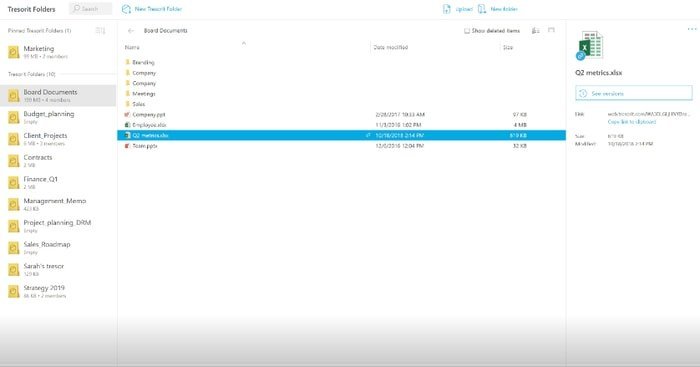Open the Sales folder
Image resolution: width=700 pixels, height=367 pixels.
tap(138, 104)
